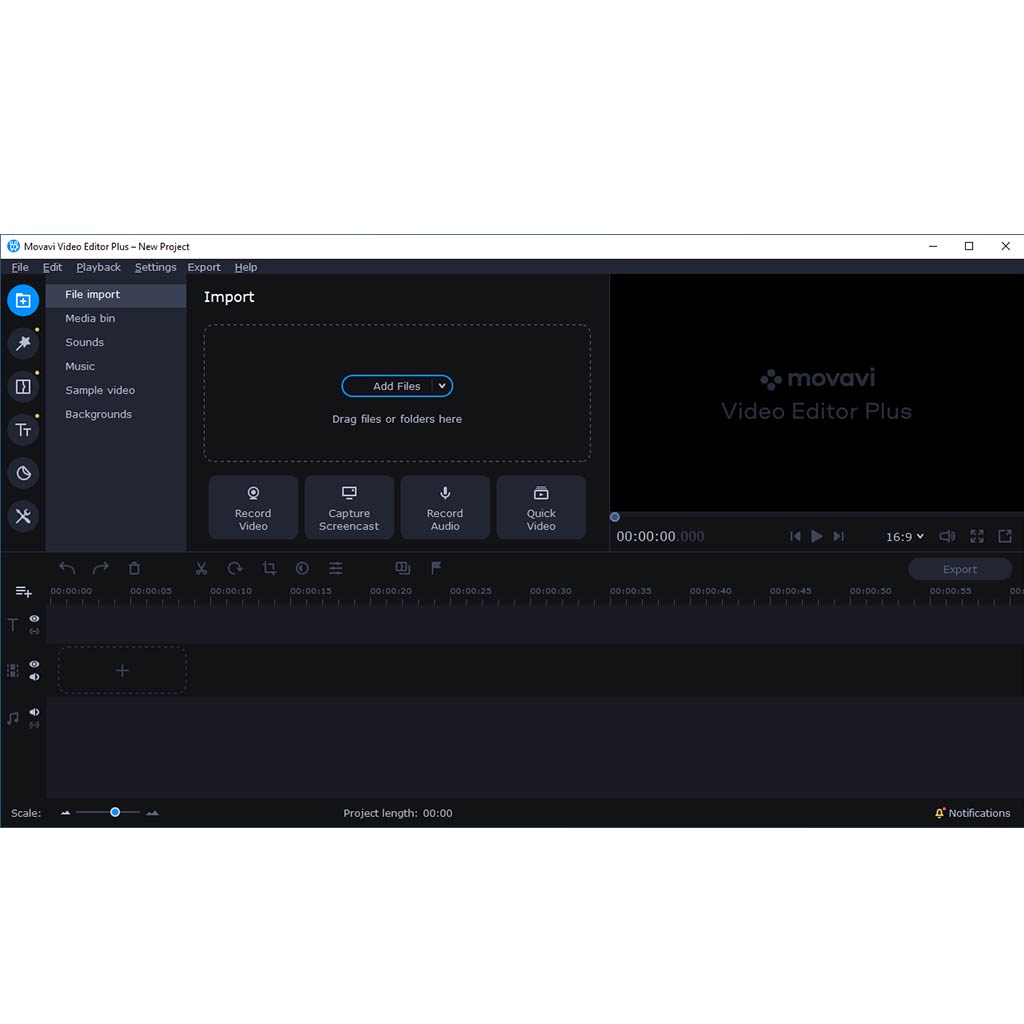
Task: Open the Transitions panel in sidebar
Action: tap(23, 386)
